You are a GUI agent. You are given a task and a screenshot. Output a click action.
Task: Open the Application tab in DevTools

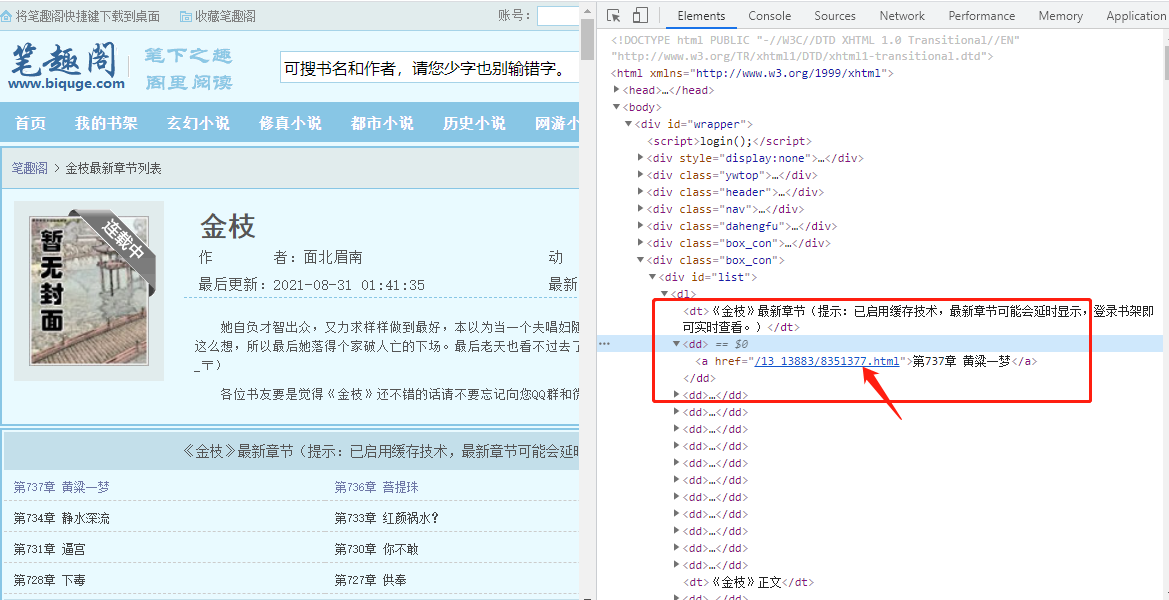(x=1135, y=16)
